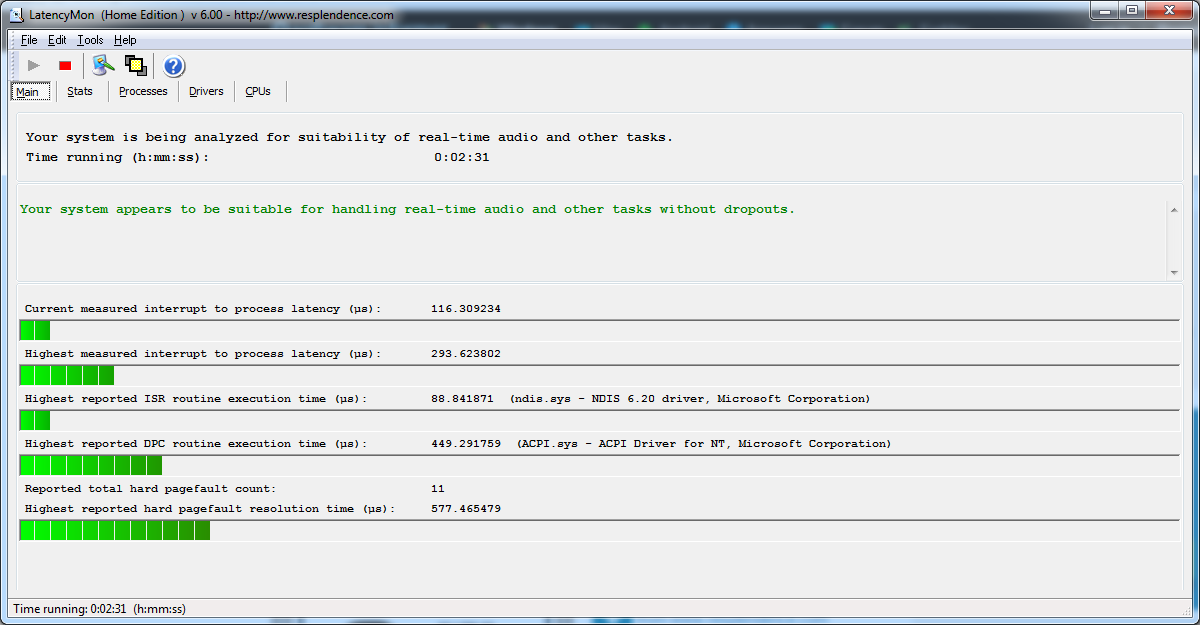Click the 293.623802 highest latency value
Viewport: 1200px width, 625px height.
(x=465, y=354)
